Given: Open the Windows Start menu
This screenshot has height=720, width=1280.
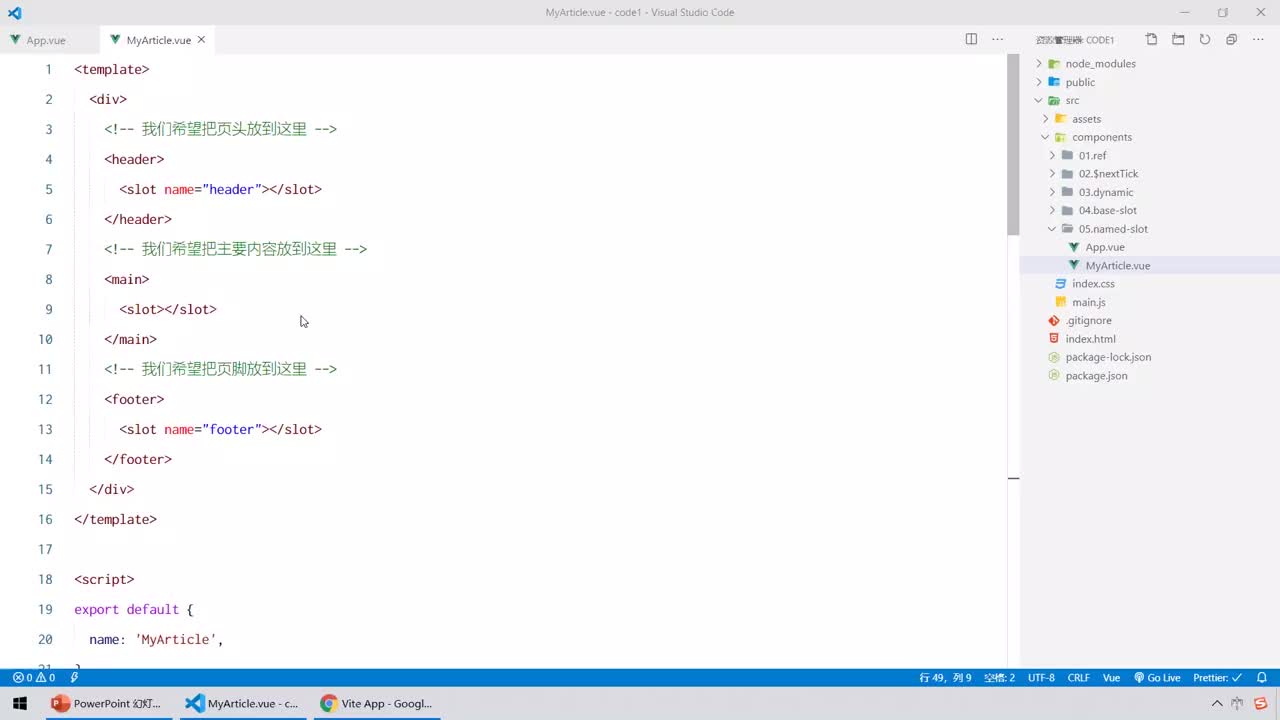Looking at the screenshot, I should click(20, 704).
